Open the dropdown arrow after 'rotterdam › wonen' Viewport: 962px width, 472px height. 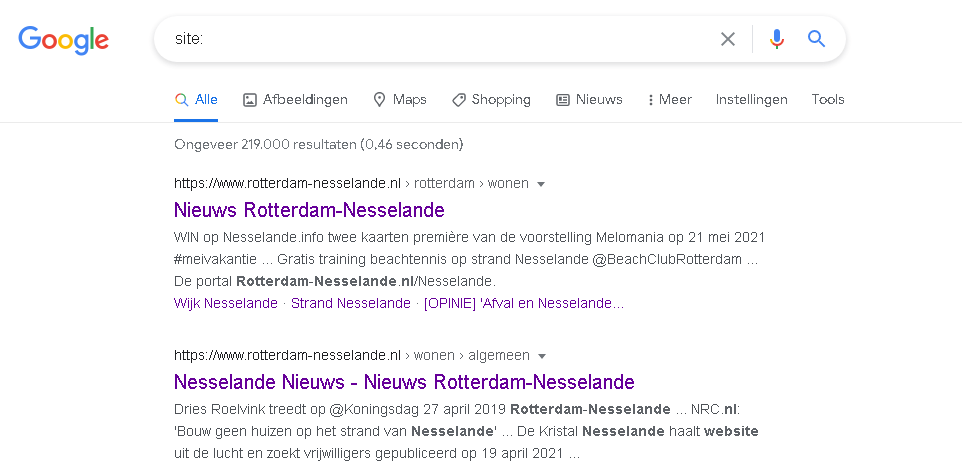click(541, 184)
